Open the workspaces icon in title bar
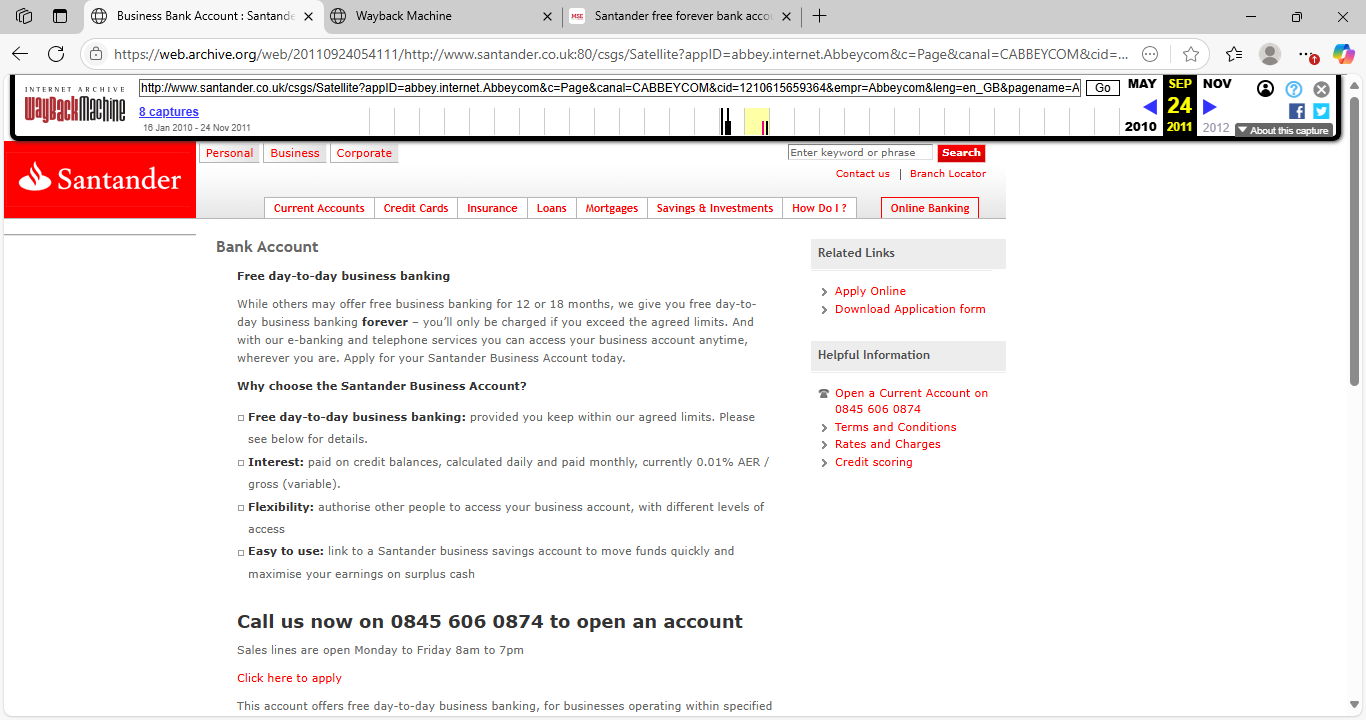Image resolution: width=1366 pixels, height=720 pixels. (x=24, y=16)
